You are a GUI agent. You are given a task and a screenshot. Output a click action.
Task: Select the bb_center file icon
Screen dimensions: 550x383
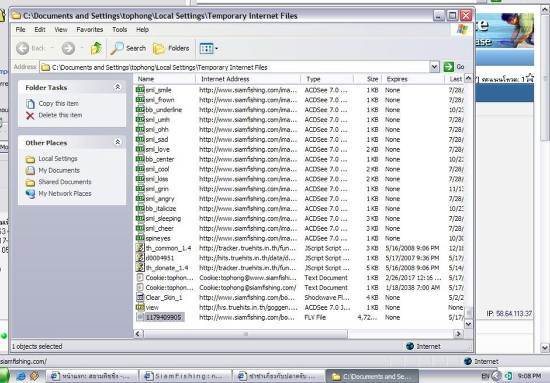tap(140, 159)
